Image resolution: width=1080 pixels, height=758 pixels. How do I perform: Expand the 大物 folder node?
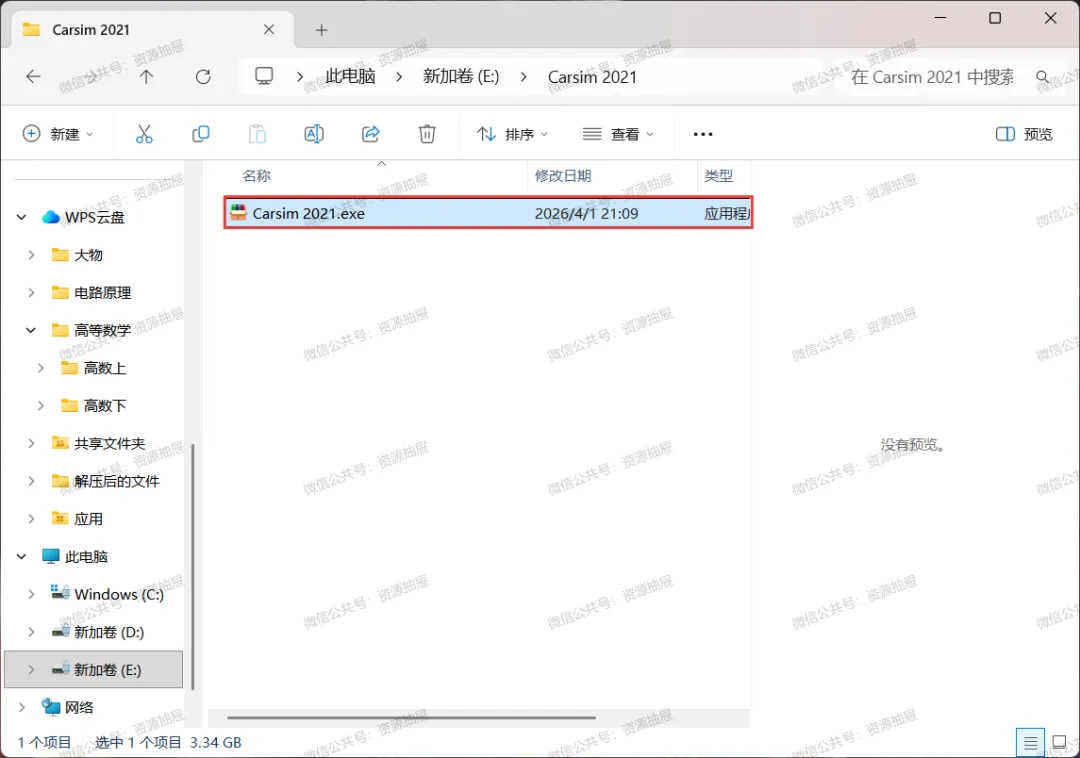(x=31, y=255)
